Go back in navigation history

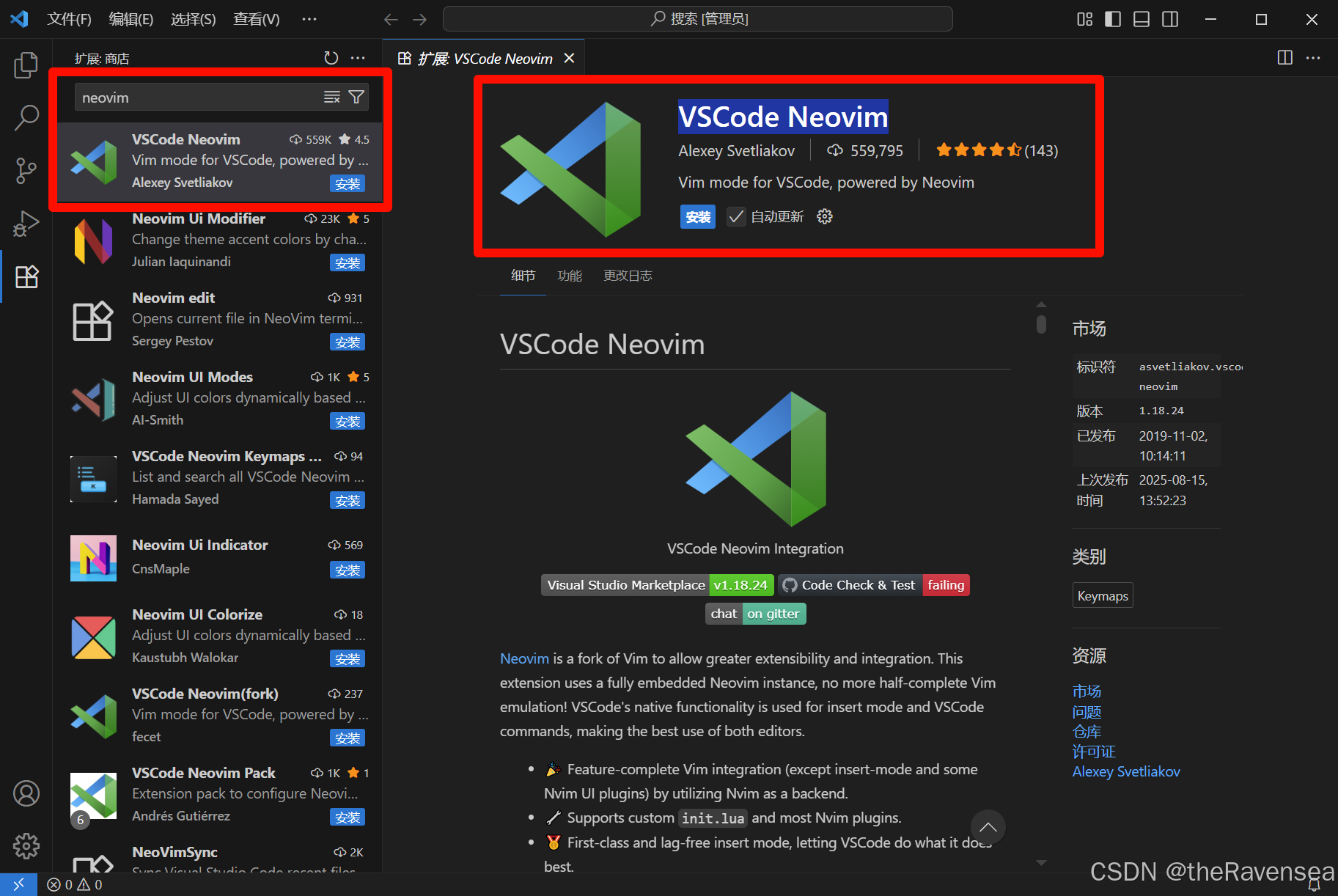pos(391,19)
